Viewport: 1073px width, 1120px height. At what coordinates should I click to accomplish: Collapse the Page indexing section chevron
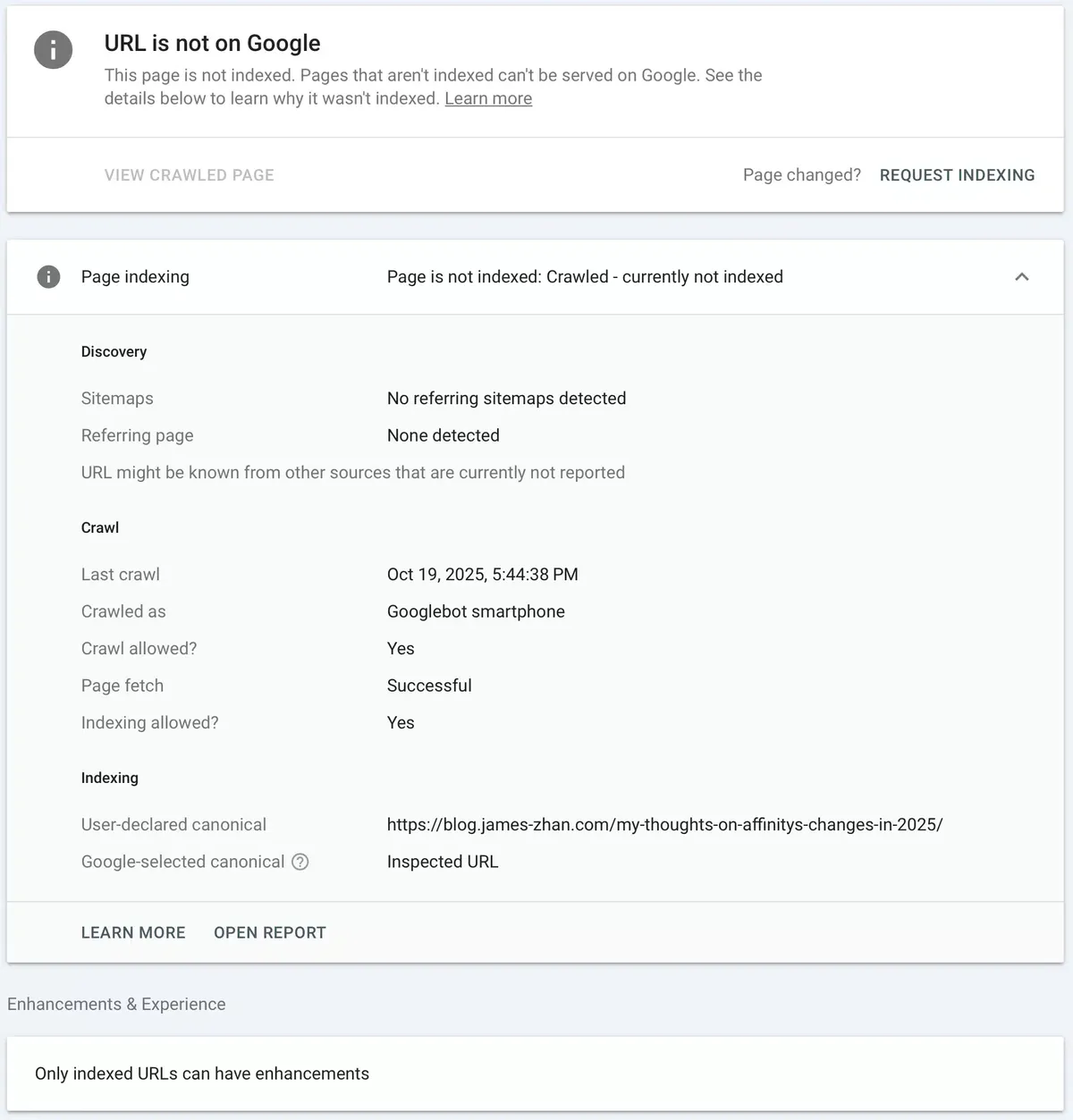1022,277
